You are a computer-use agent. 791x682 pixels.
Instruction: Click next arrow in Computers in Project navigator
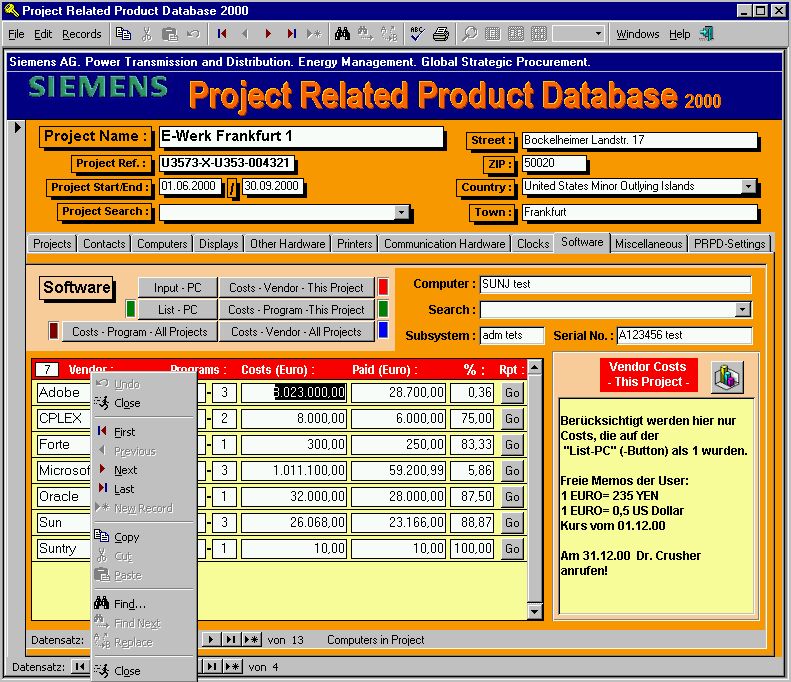pyautogui.click(x=210, y=640)
